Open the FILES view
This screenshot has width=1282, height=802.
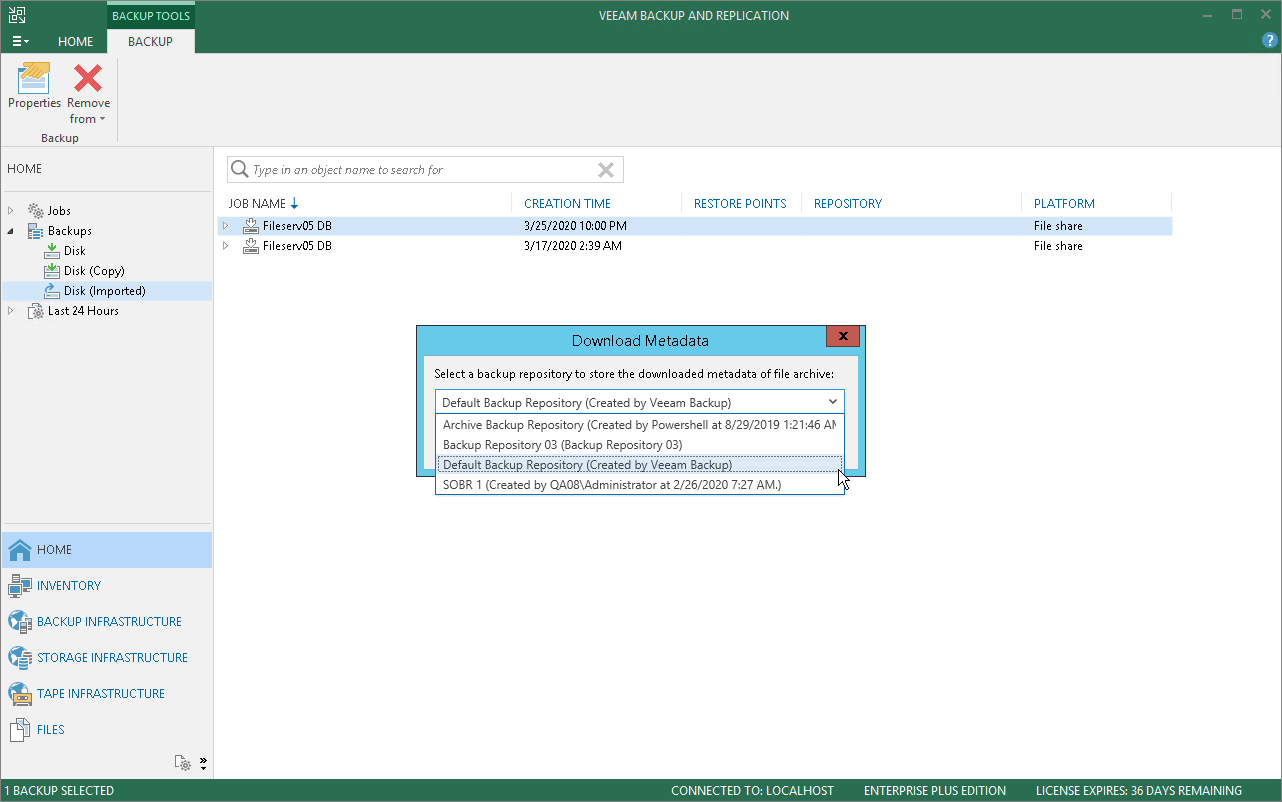click(x=51, y=730)
